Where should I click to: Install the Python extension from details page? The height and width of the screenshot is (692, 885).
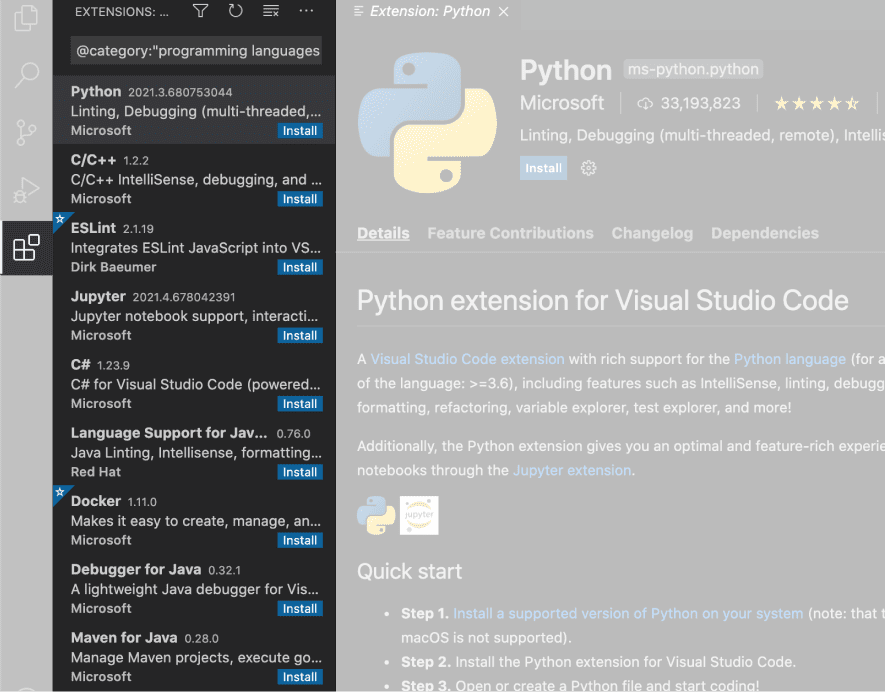pyautogui.click(x=543, y=168)
